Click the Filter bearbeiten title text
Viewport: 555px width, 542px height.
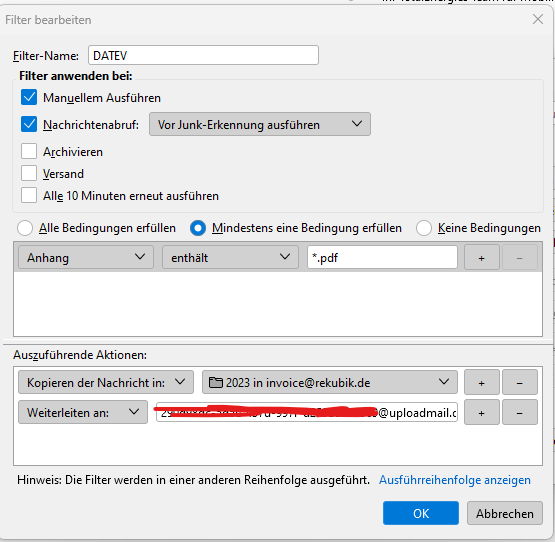click(48, 20)
